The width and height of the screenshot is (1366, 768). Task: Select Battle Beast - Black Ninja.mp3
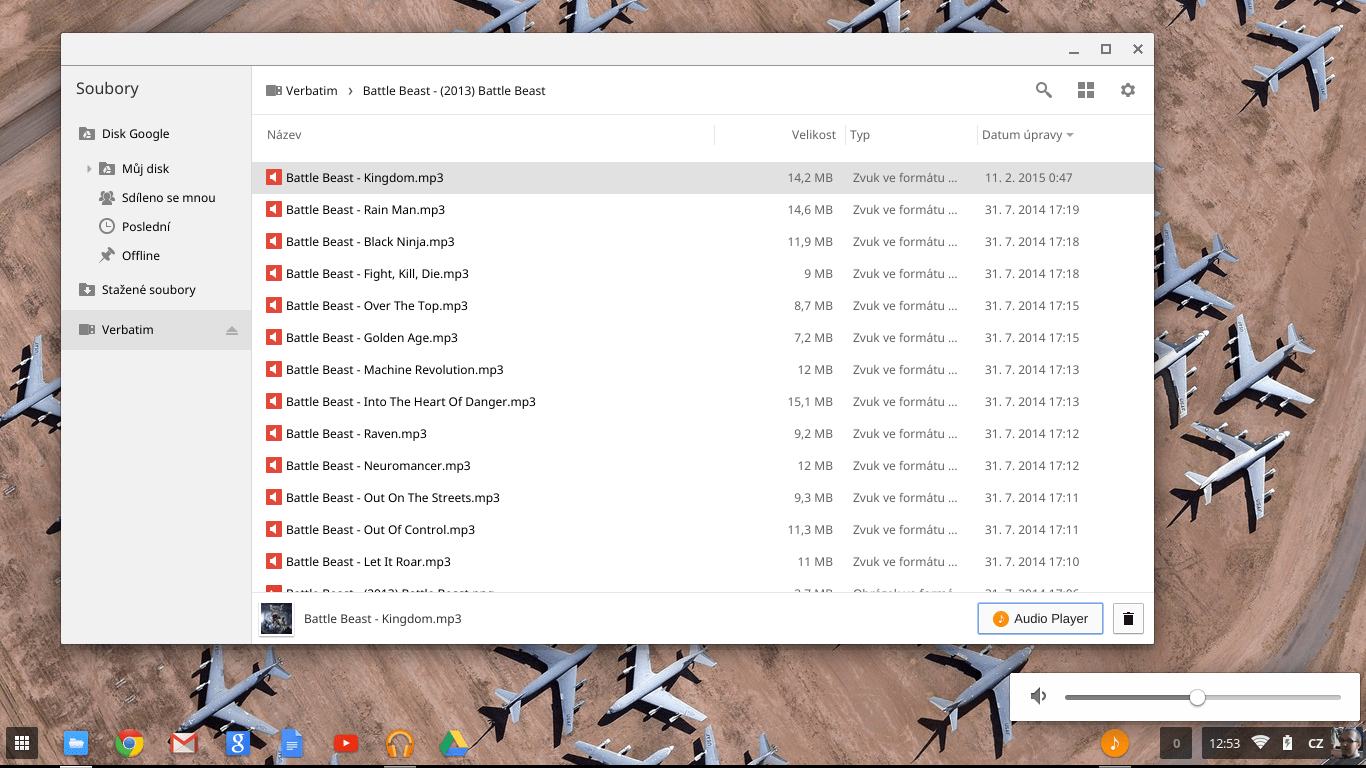coord(702,242)
